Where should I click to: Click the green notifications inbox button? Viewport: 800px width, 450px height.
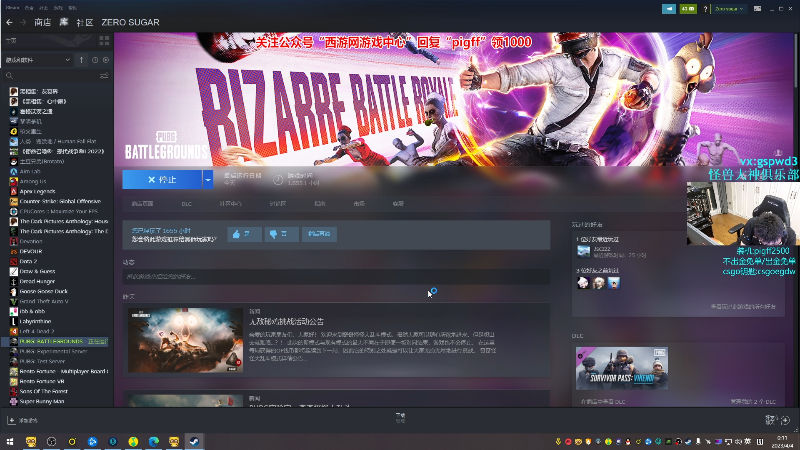click(688, 9)
